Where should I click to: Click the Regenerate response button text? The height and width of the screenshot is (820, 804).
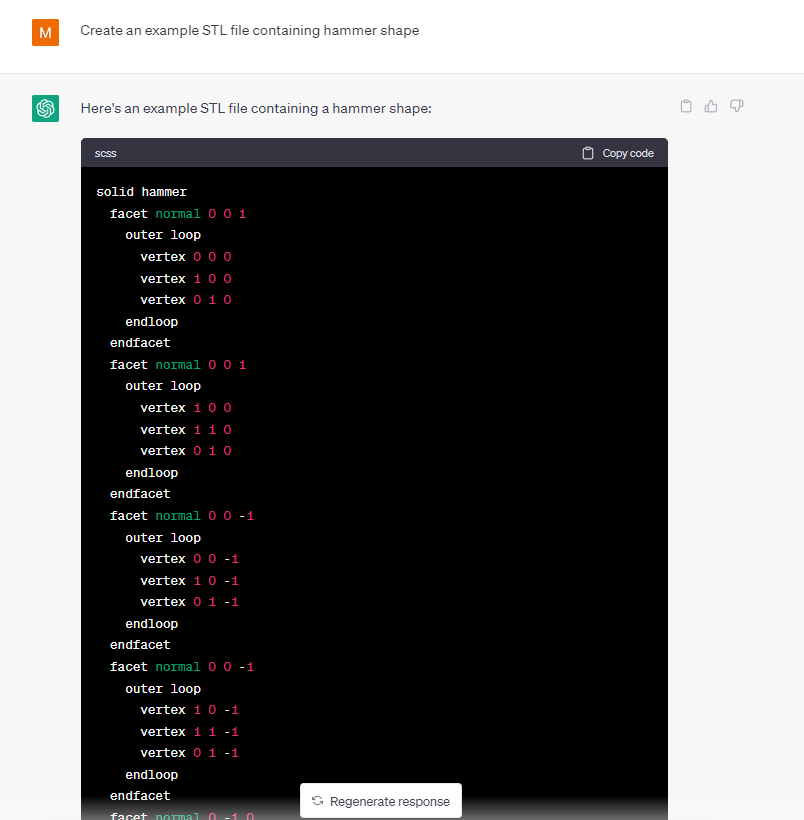389,801
